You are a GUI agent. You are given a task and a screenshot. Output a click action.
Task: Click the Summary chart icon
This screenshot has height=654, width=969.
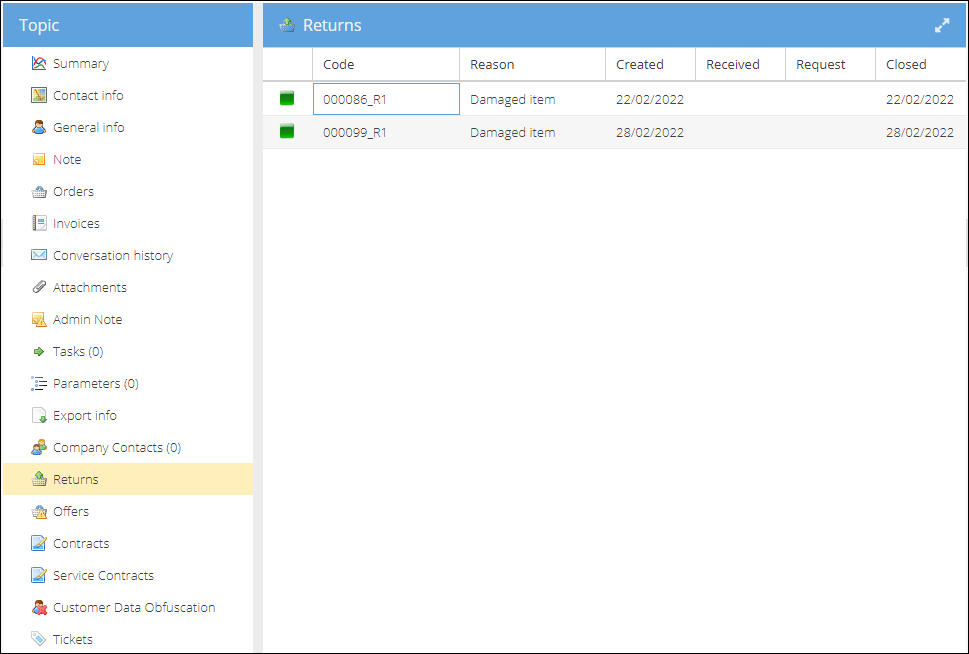pos(39,64)
